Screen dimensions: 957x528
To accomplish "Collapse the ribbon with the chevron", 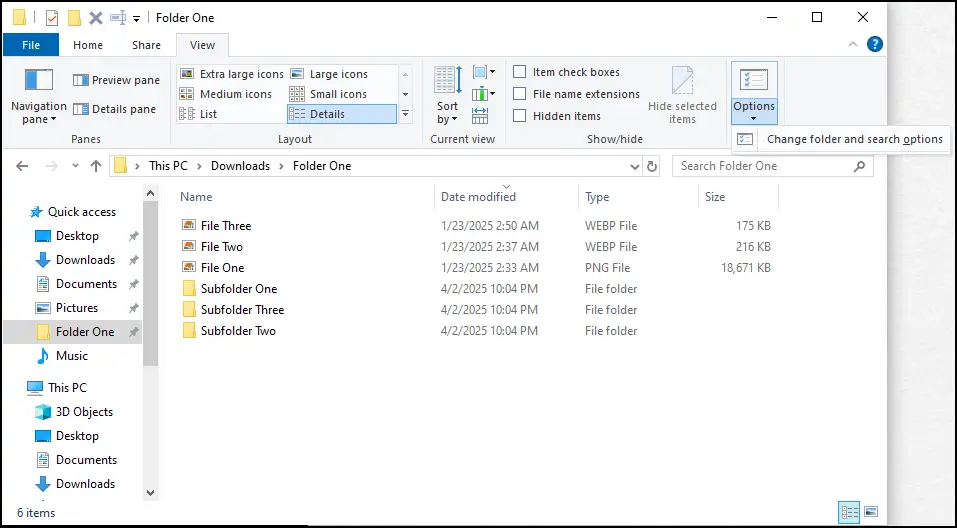I will [853, 44].
